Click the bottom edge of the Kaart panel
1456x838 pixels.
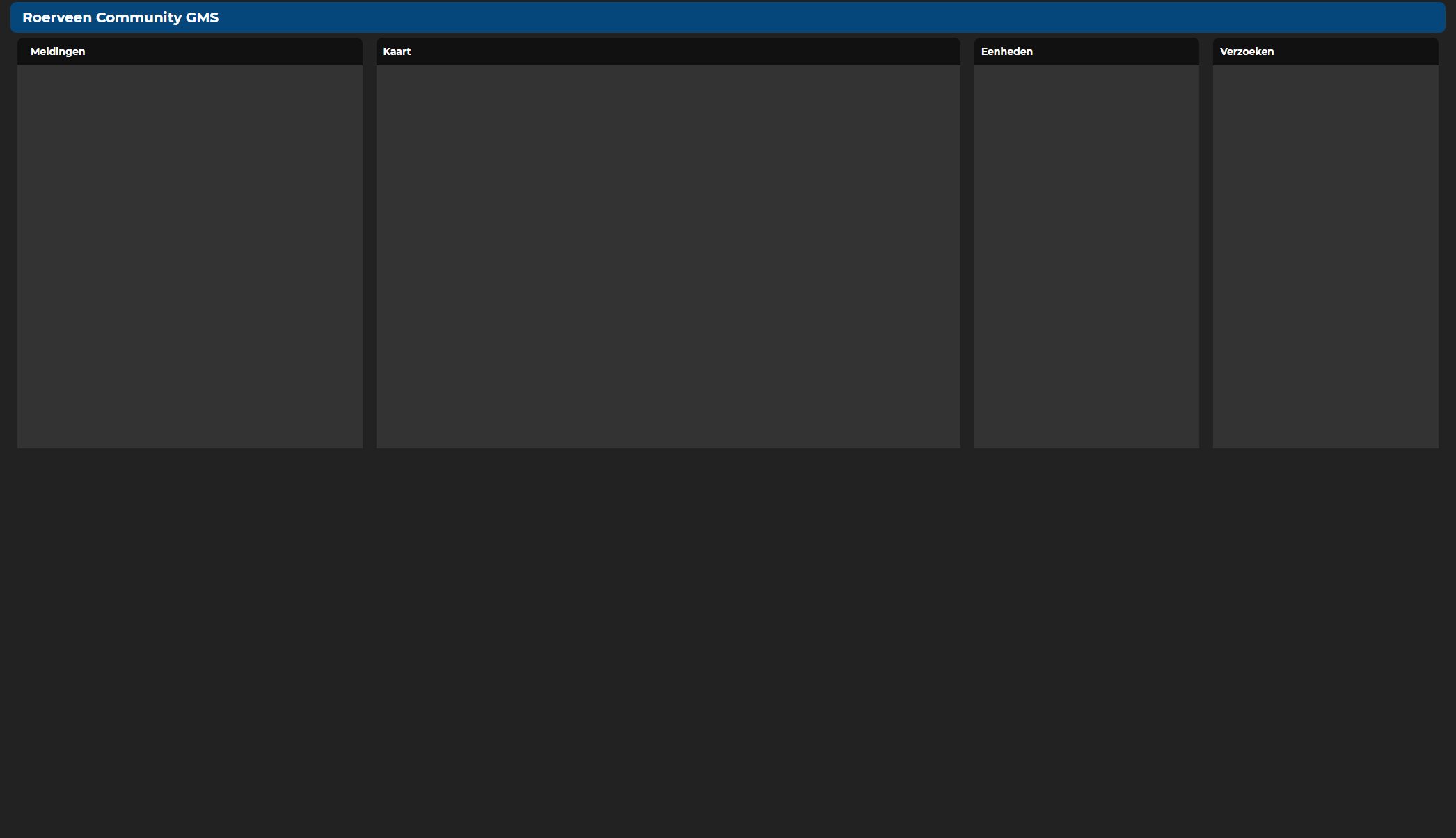click(668, 445)
